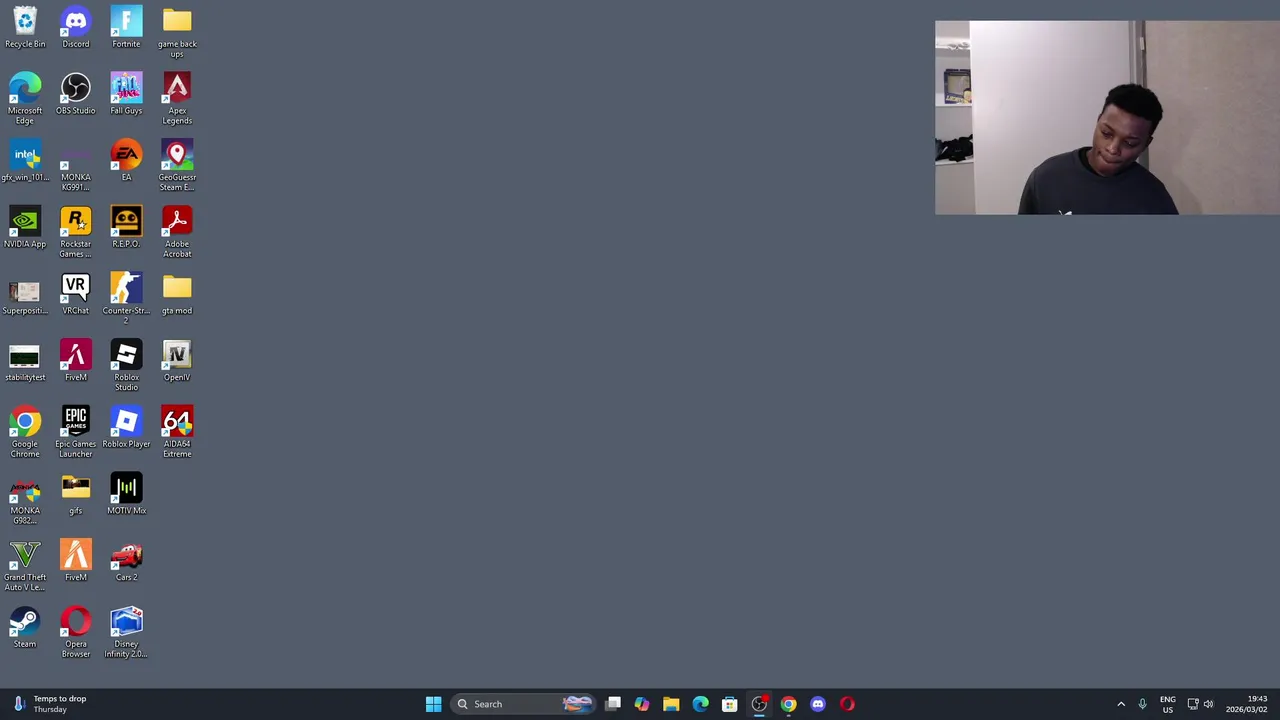Select the Steam desktop shortcut
Screen dimensions: 1280x720
tap(25, 628)
